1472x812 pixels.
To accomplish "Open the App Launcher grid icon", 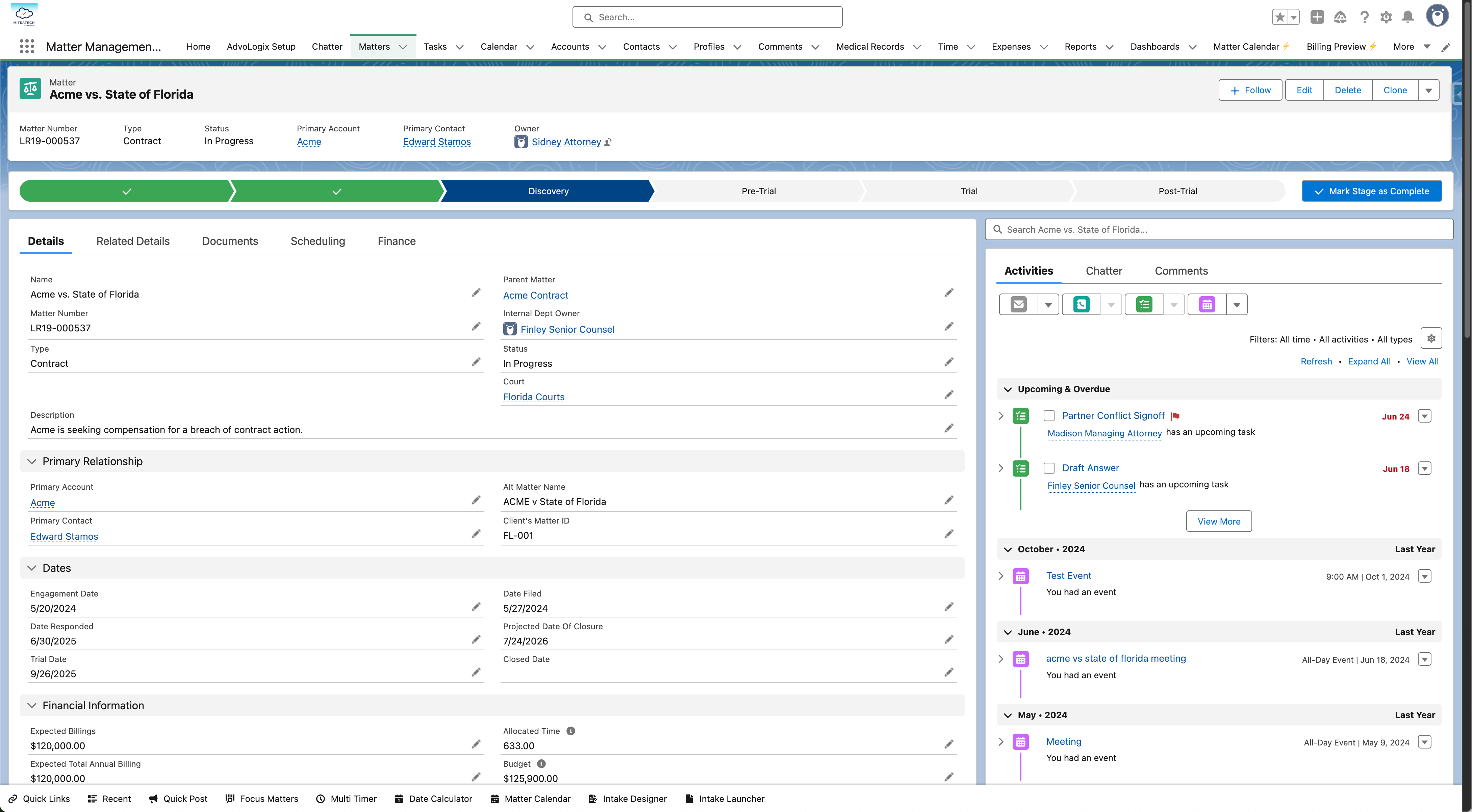I will coord(27,46).
